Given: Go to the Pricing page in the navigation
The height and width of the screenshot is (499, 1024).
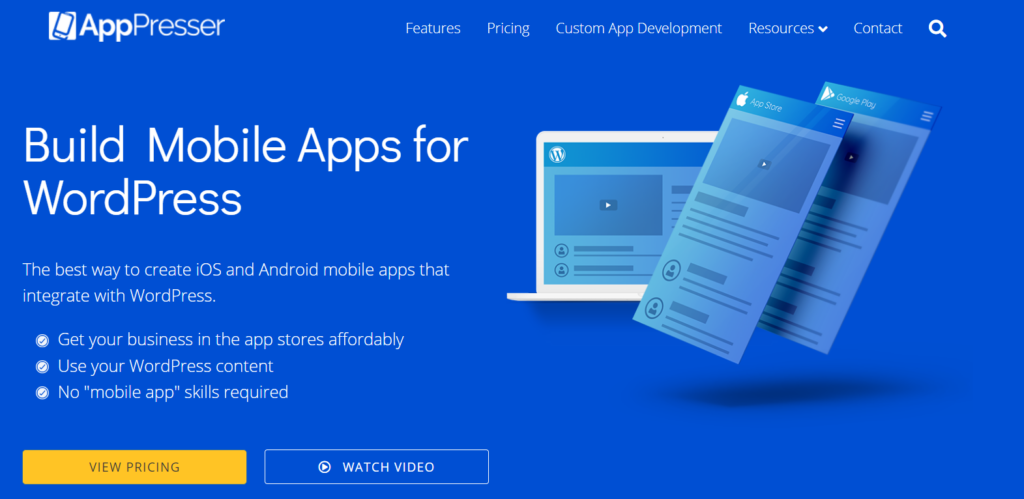Looking at the screenshot, I should 508,29.
